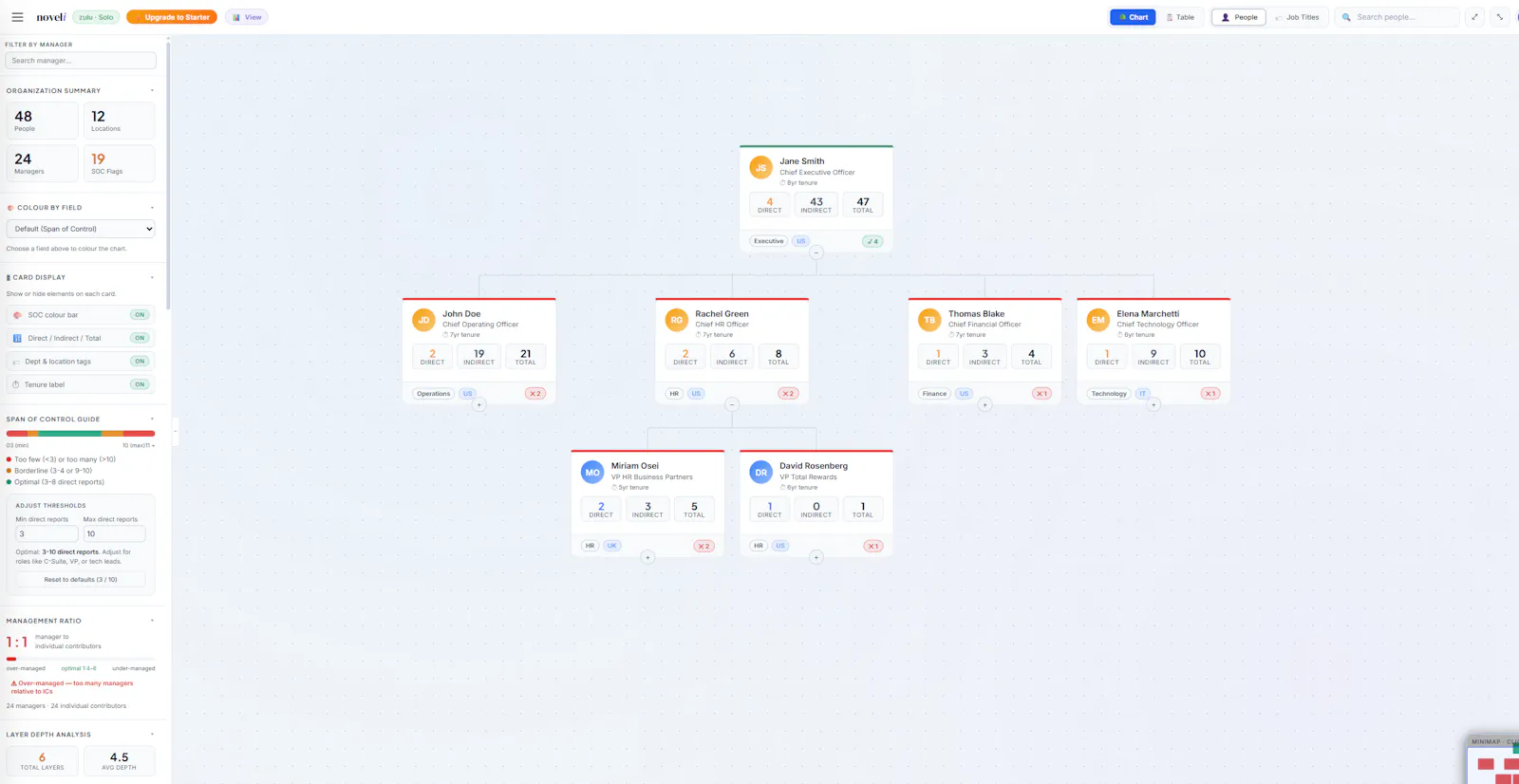
Task: Click Jane Smith's JS avatar
Action: pos(760,168)
